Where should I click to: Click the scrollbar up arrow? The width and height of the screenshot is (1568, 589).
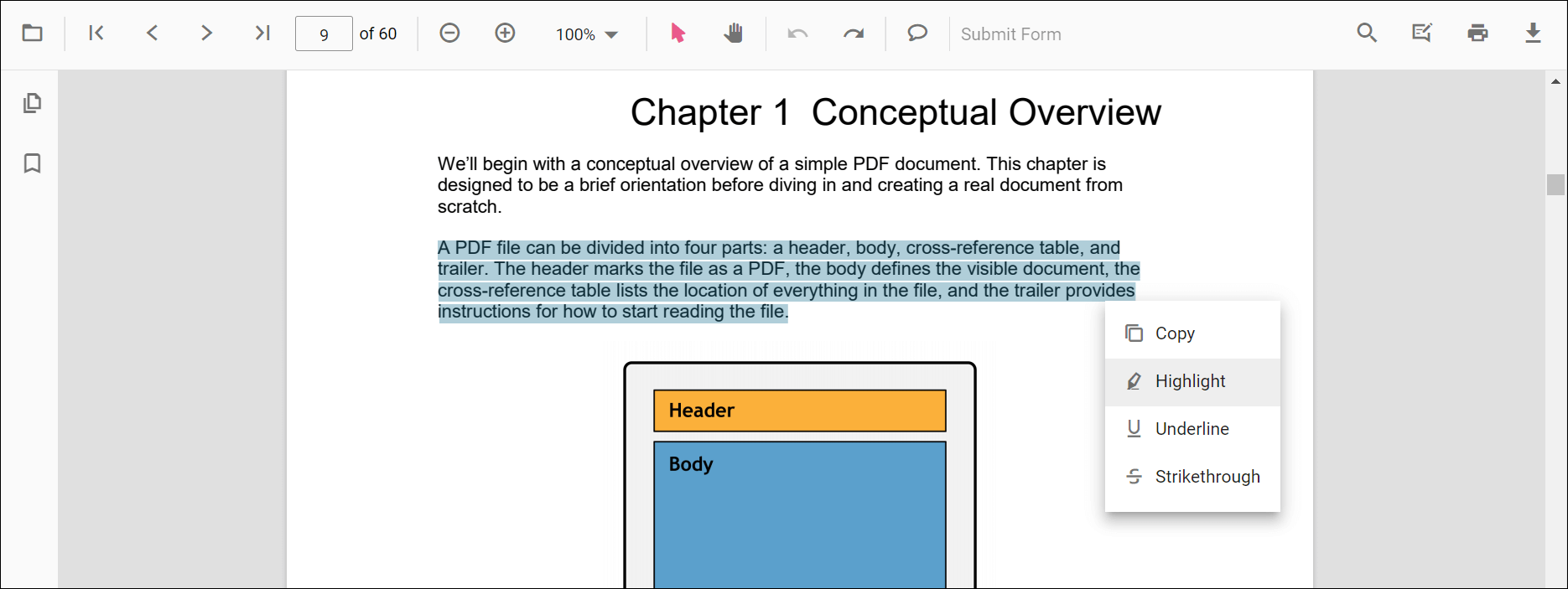(1555, 81)
